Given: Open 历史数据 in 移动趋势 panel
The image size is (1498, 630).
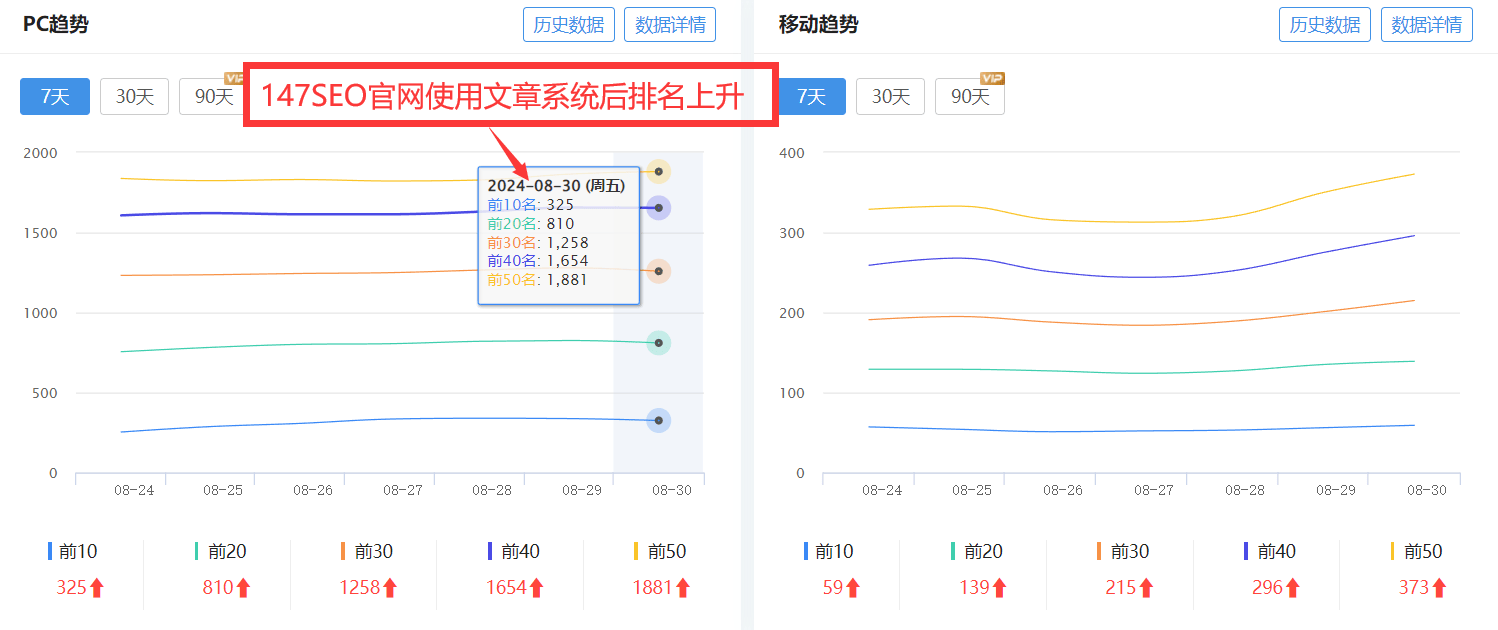Looking at the screenshot, I should [1325, 25].
